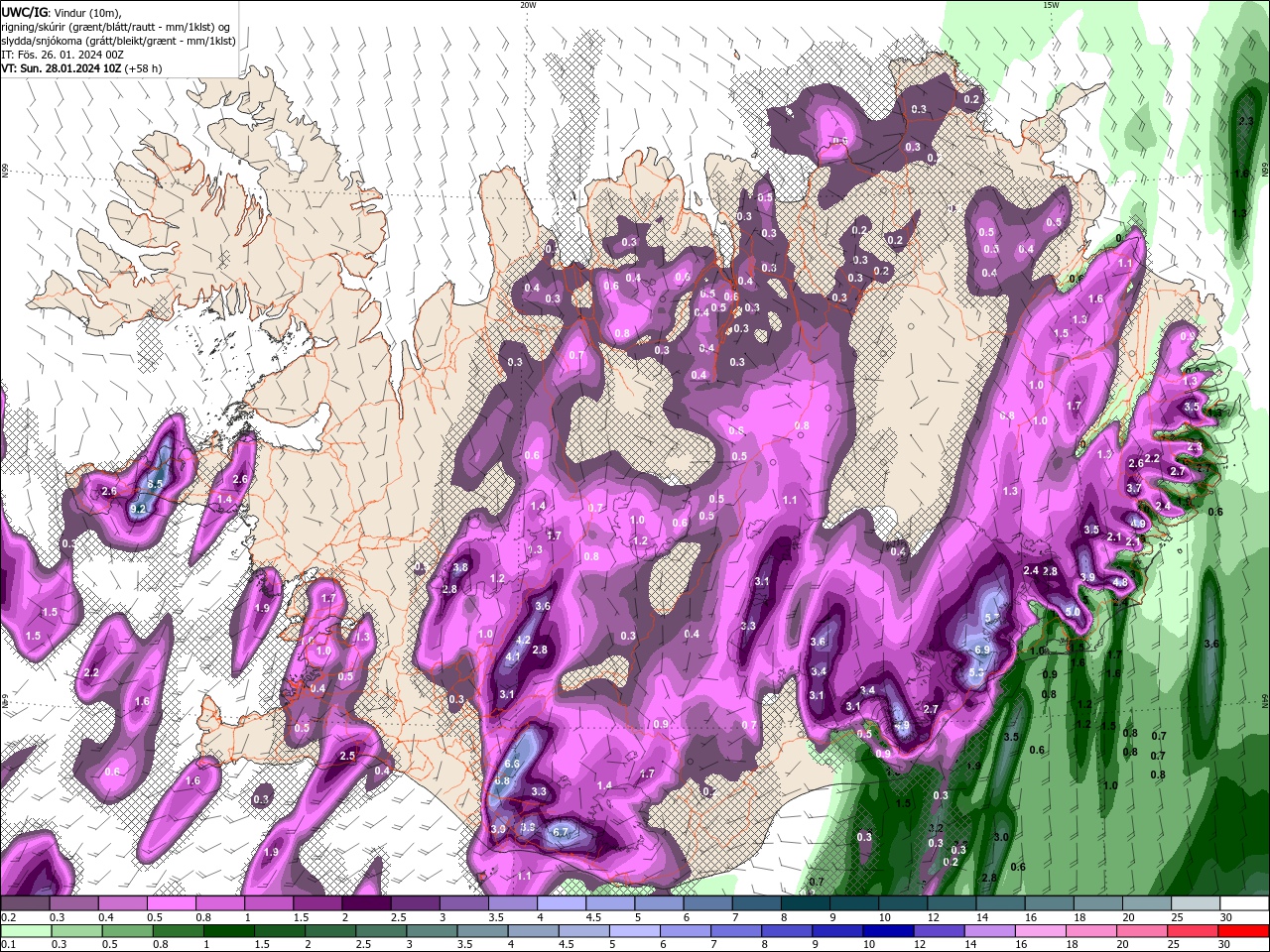Click the title text 'UWC/IG: Vindur (10m)'
Viewport: 1270px width, 952px height.
coord(62,12)
